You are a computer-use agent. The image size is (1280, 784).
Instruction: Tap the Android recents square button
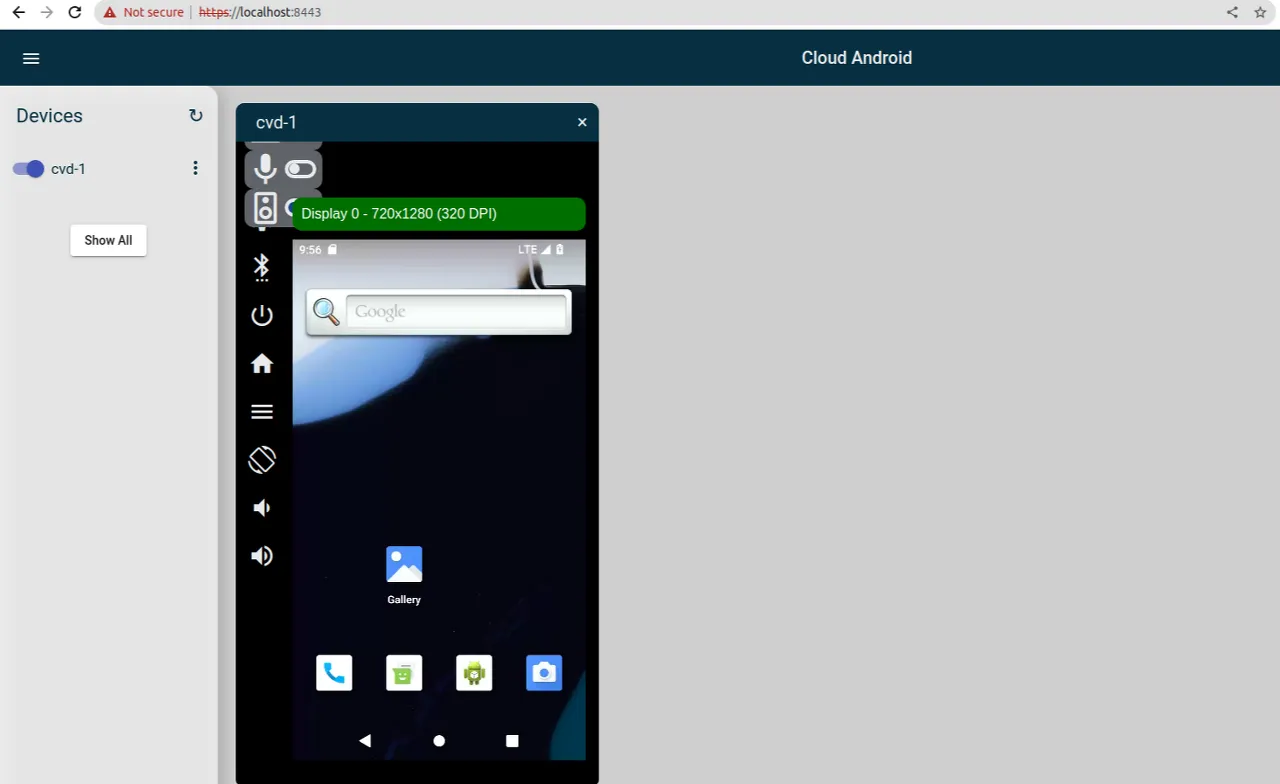[x=512, y=741]
